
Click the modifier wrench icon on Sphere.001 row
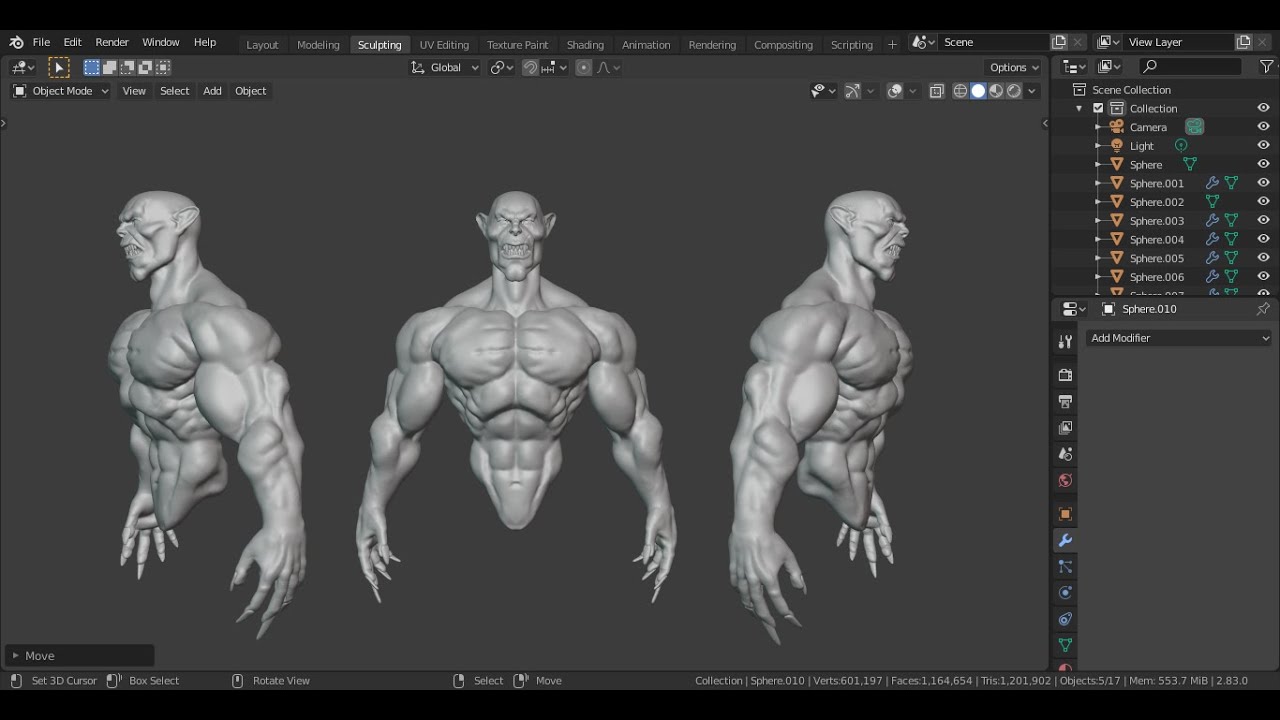click(x=1212, y=183)
